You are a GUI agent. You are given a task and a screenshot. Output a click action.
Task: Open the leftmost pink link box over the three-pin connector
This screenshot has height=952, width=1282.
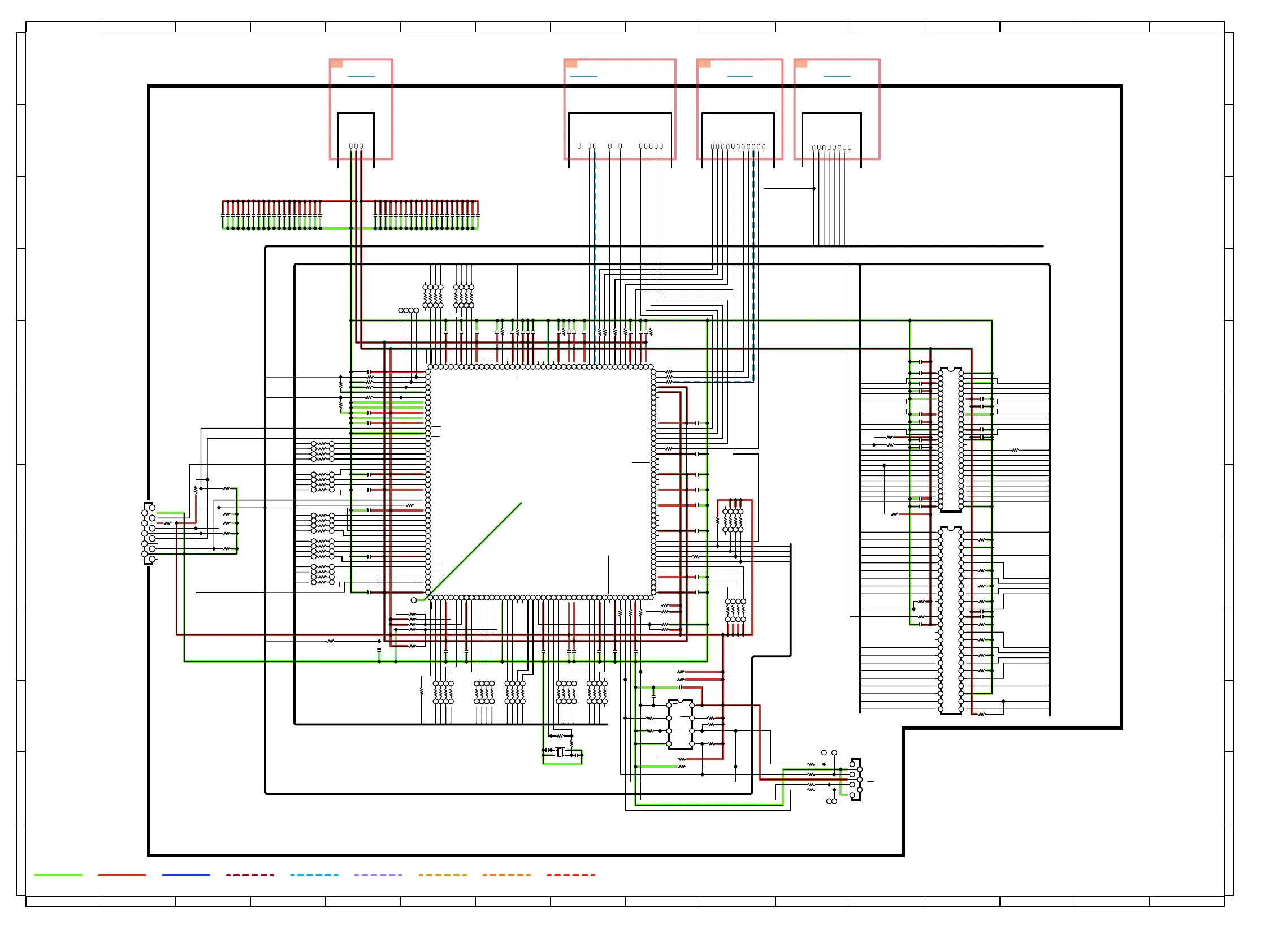361,109
